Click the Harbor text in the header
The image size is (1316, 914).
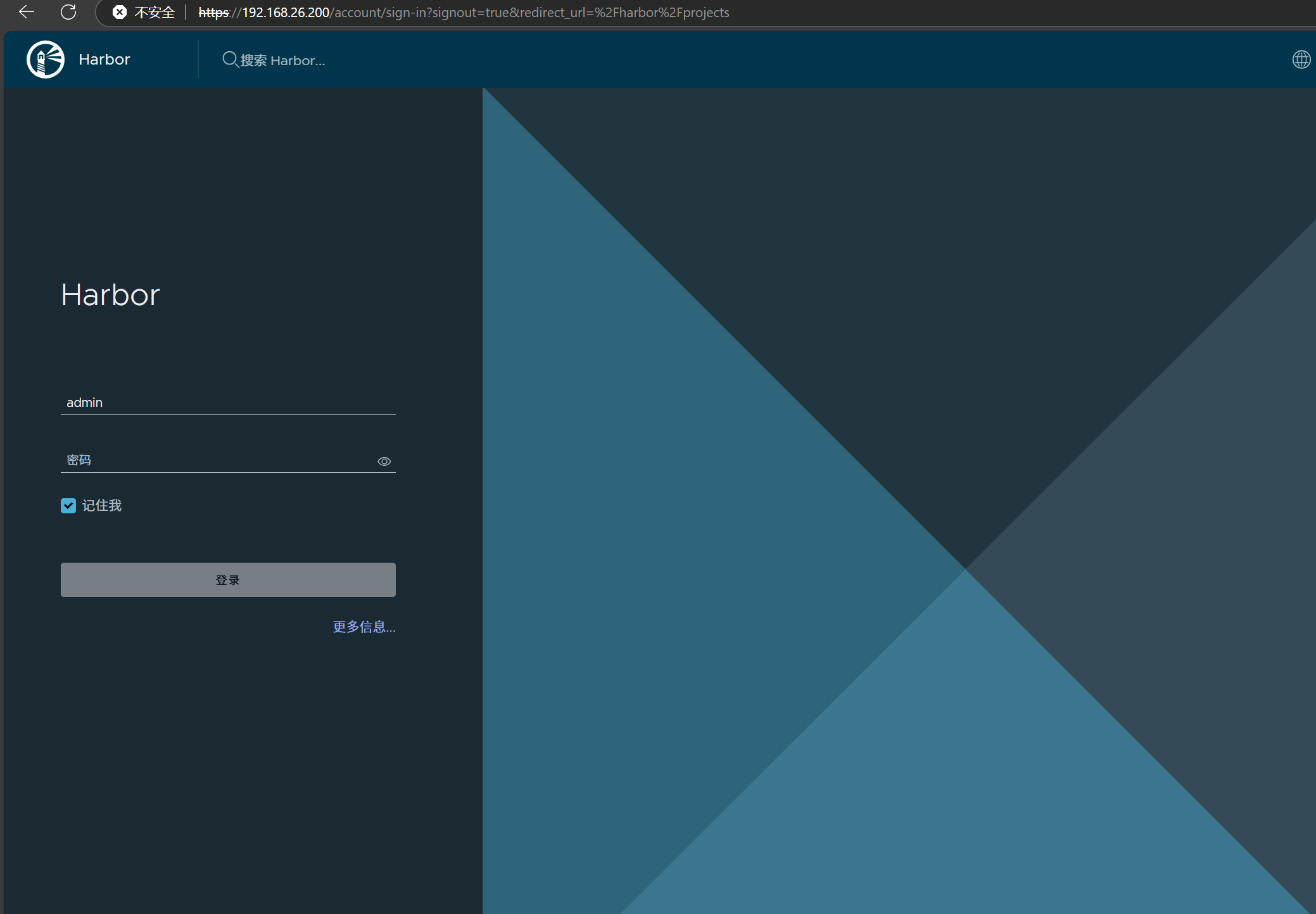point(104,59)
